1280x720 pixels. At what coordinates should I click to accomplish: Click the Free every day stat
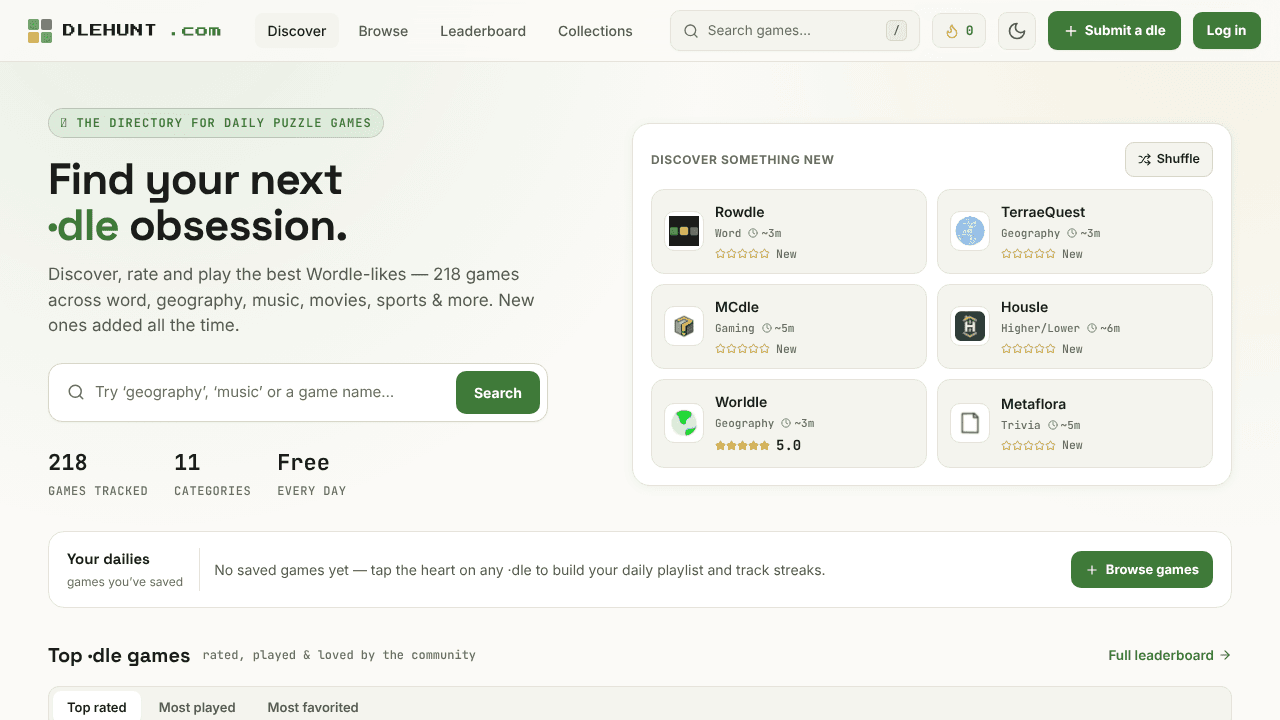click(x=312, y=474)
